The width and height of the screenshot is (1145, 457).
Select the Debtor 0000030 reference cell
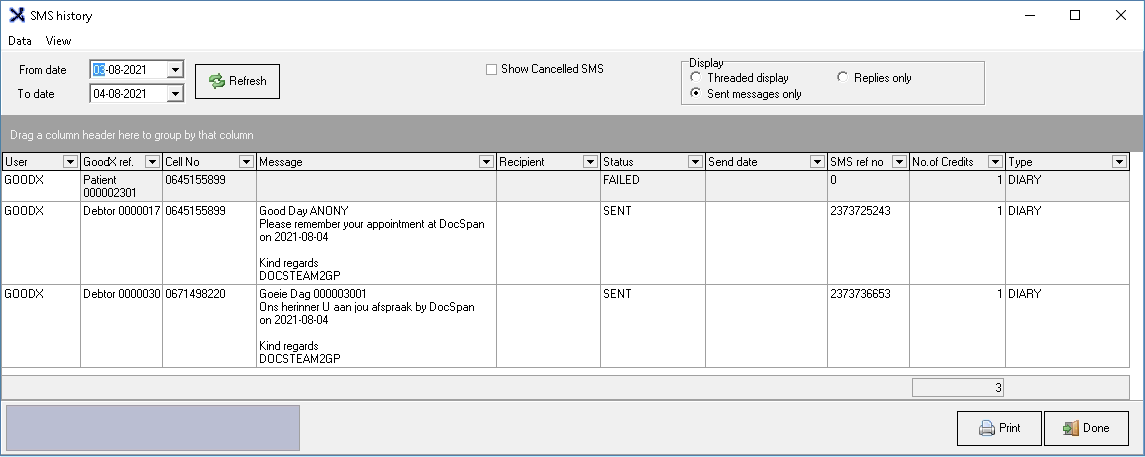pyautogui.click(x=121, y=326)
